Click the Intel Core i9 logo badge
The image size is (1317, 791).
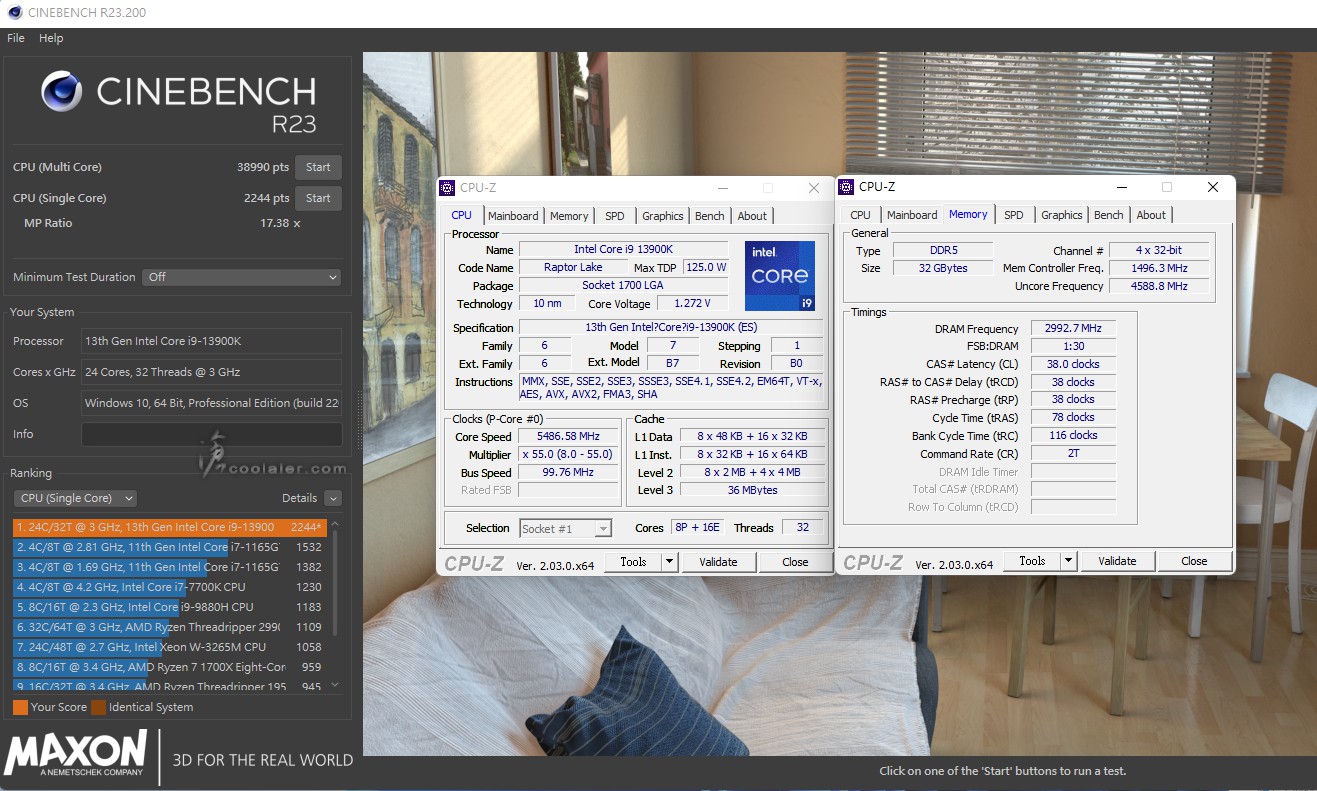780,275
